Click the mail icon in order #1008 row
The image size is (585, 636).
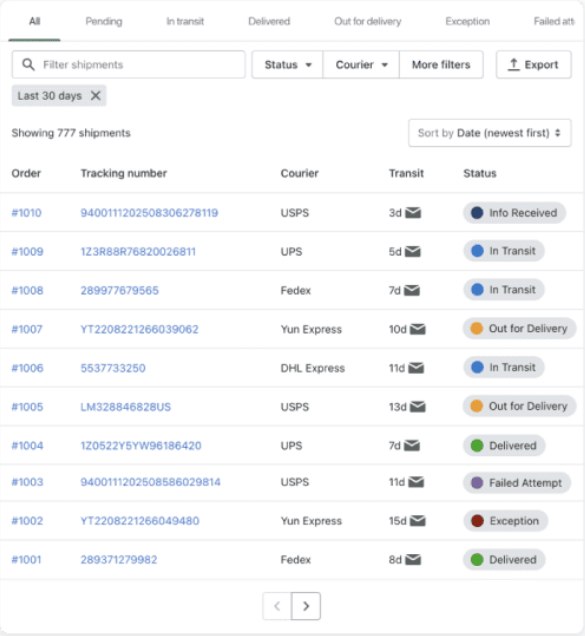(412, 290)
